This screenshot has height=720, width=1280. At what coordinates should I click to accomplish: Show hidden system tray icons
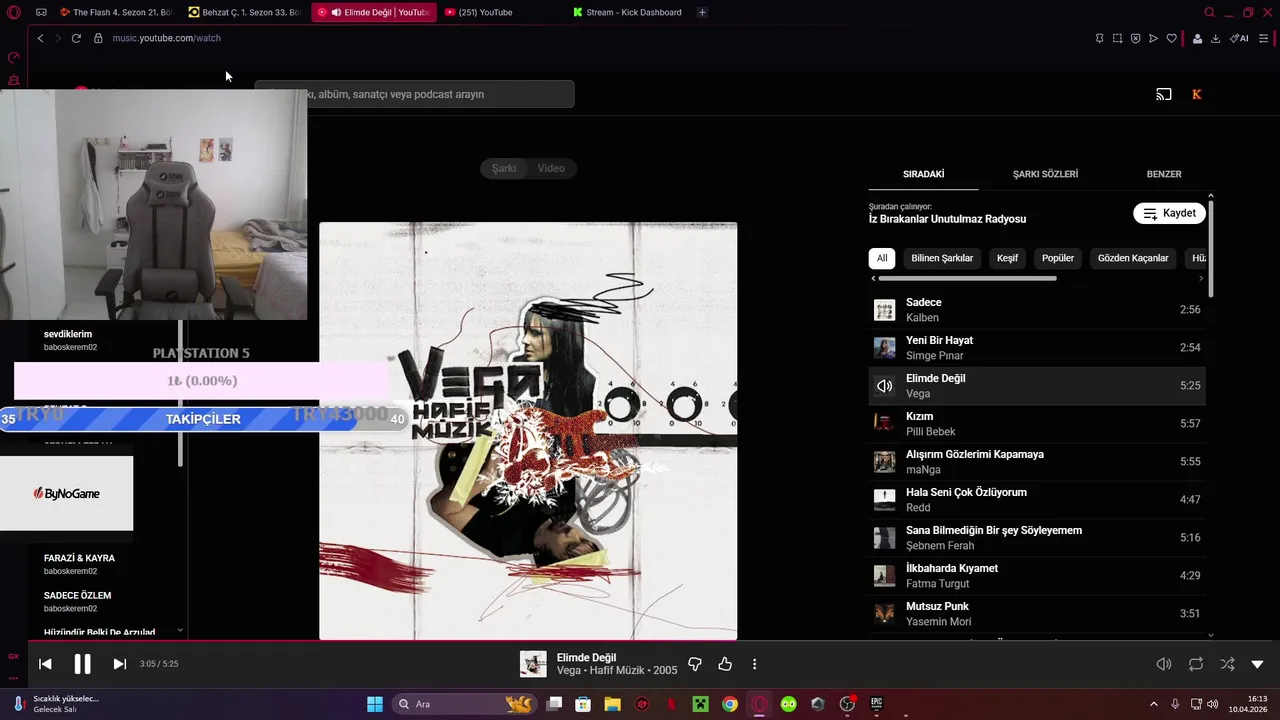(1153, 704)
